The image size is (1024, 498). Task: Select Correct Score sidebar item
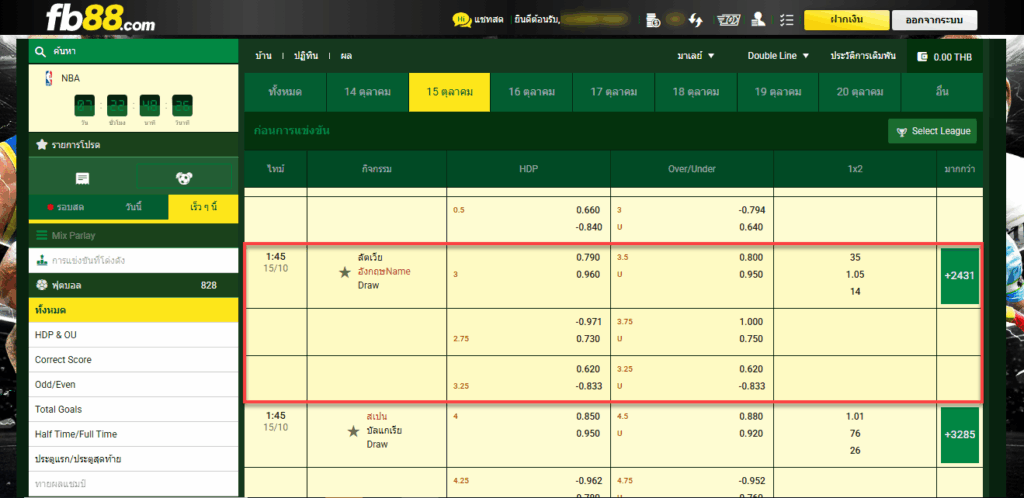tap(133, 360)
